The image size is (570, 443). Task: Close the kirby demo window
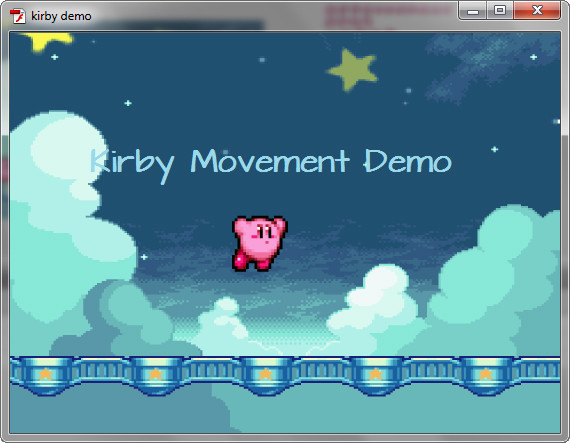537,11
